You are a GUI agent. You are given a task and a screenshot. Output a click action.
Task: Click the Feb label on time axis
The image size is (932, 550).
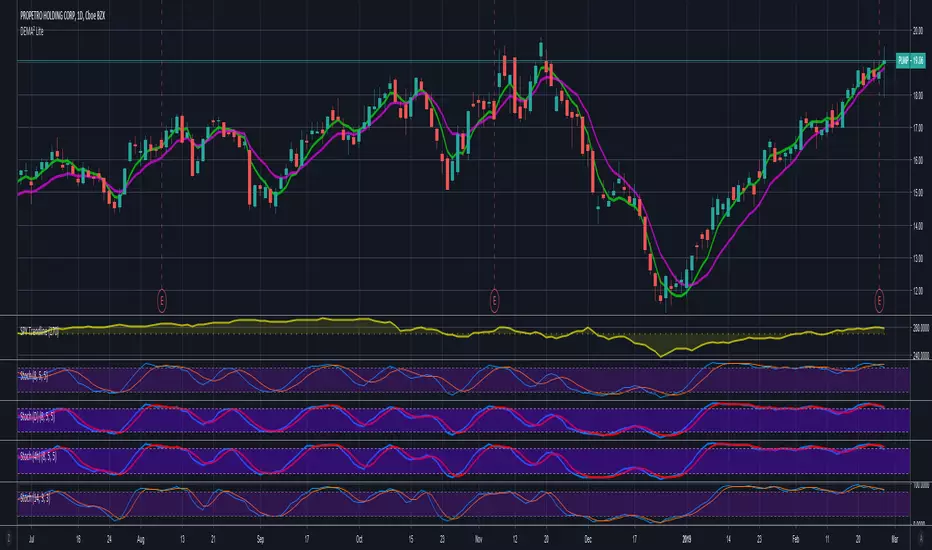pos(795,539)
